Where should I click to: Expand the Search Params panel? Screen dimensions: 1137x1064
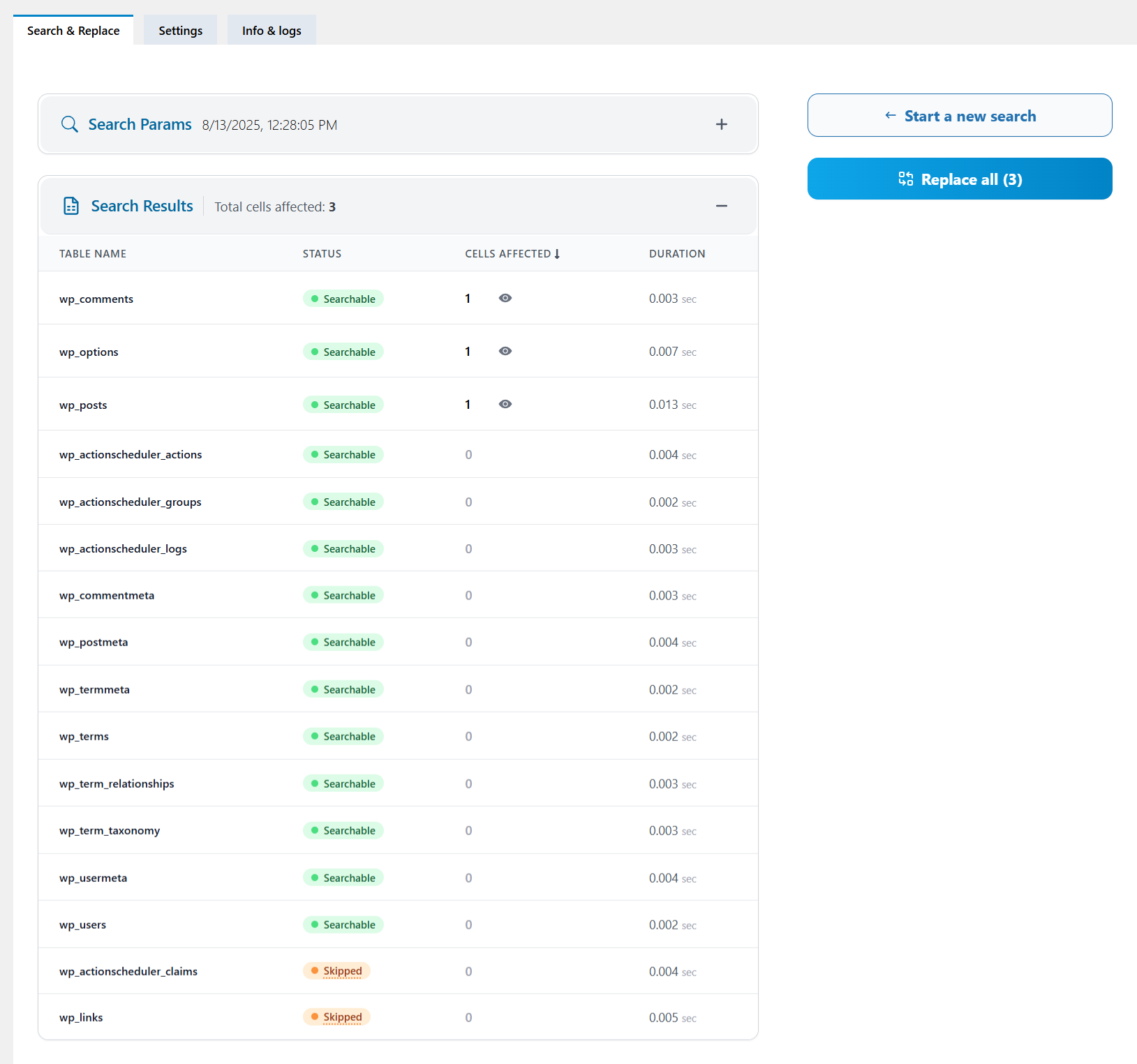pyautogui.click(x=722, y=124)
